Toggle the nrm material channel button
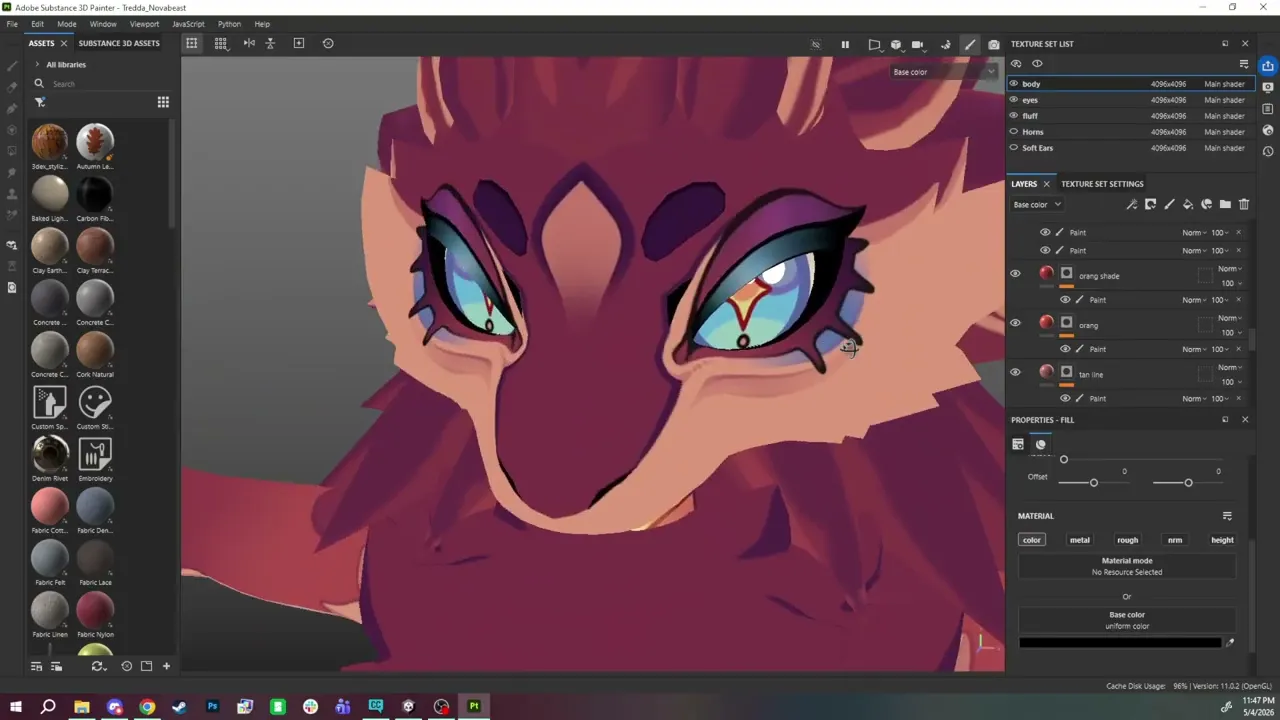Viewport: 1280px width, 720px height. pyautogui.click(x=1175, y=540)
